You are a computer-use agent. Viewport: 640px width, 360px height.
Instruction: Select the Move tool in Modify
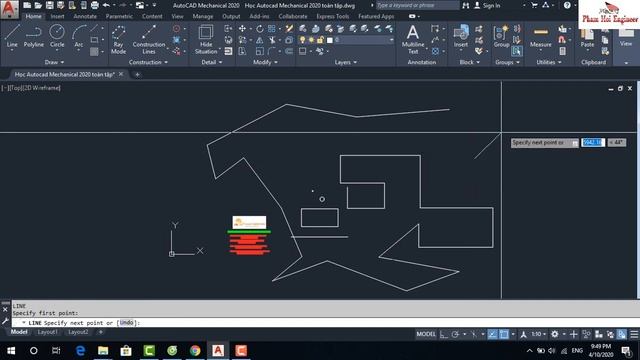[x=242, y=29]
